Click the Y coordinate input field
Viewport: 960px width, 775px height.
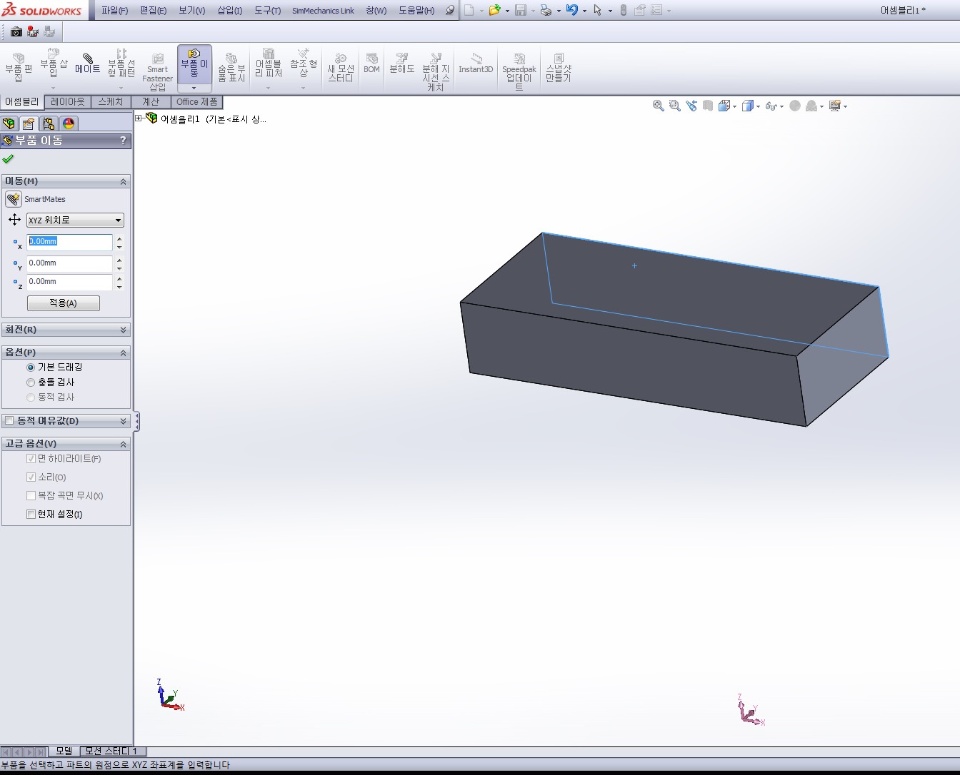(x=69, y=263)
